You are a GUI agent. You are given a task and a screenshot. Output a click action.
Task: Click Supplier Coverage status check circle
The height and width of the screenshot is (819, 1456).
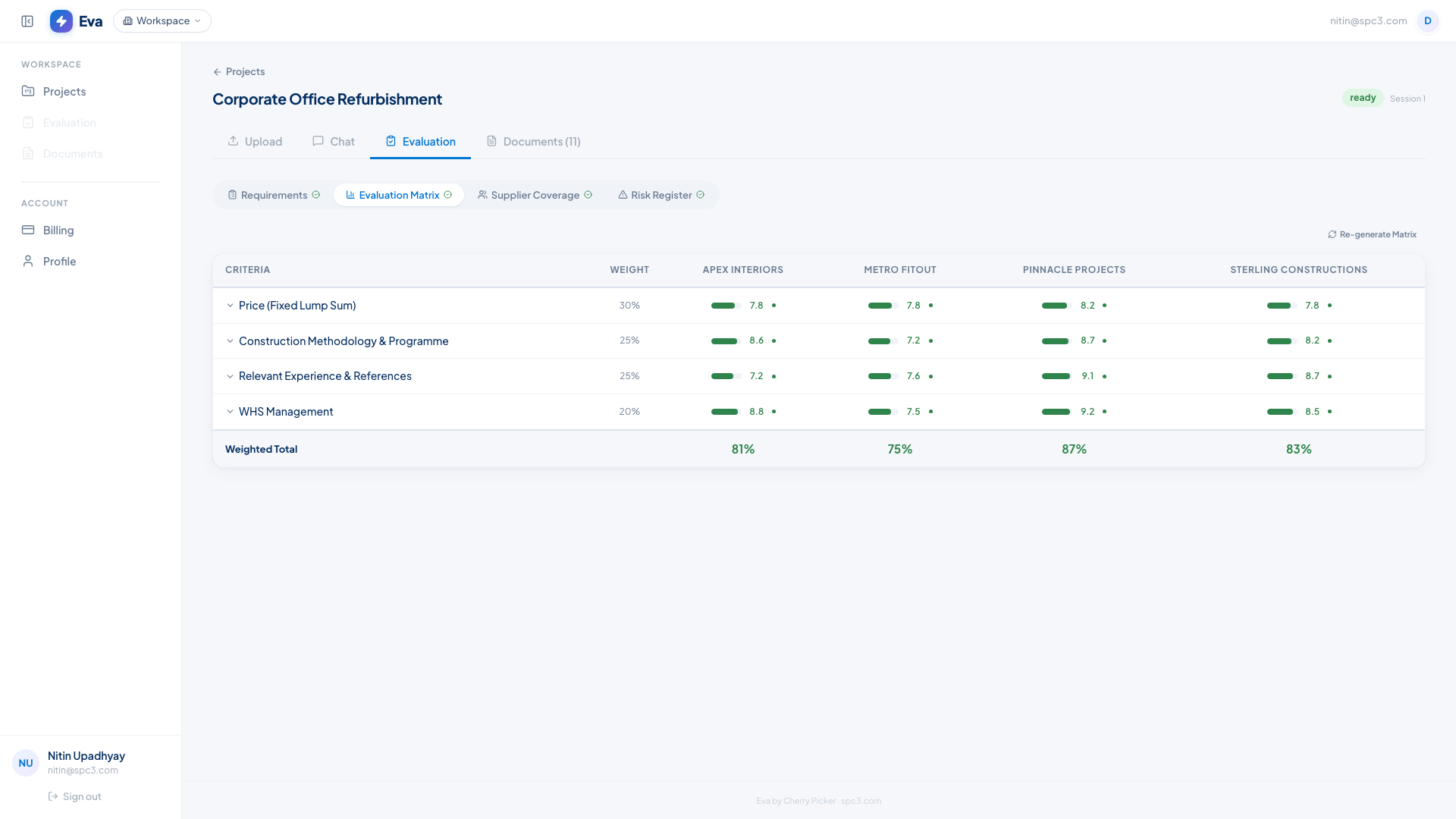click(x=588, y=195)
